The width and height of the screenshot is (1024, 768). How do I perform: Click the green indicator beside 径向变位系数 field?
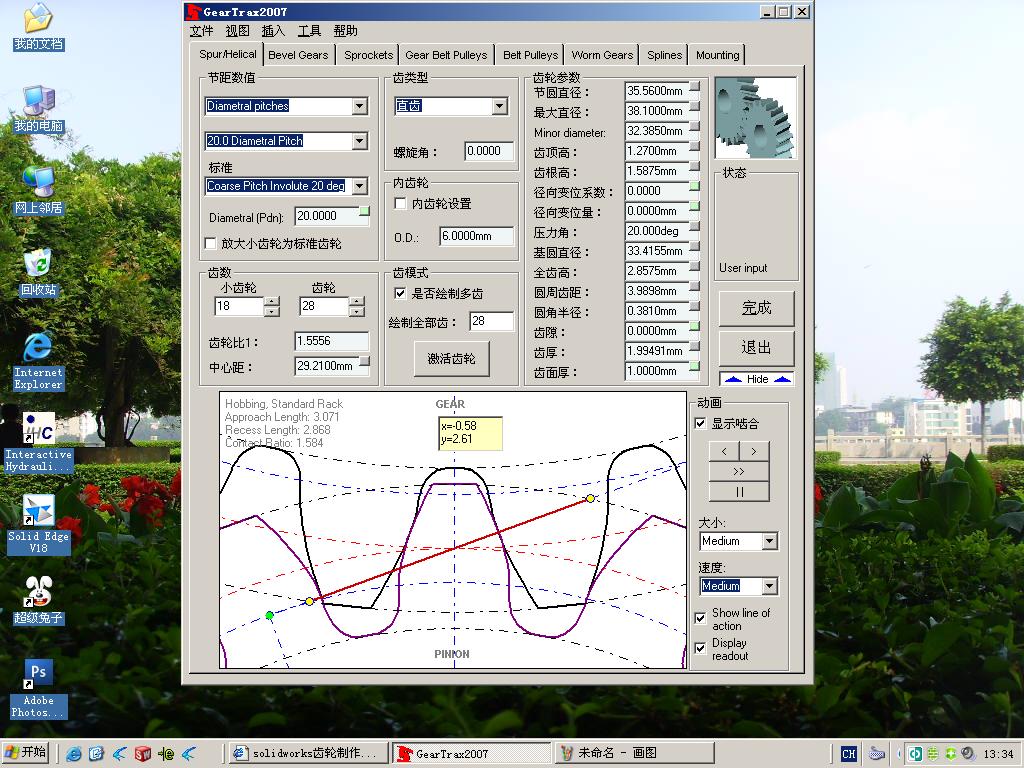[694, 187]
